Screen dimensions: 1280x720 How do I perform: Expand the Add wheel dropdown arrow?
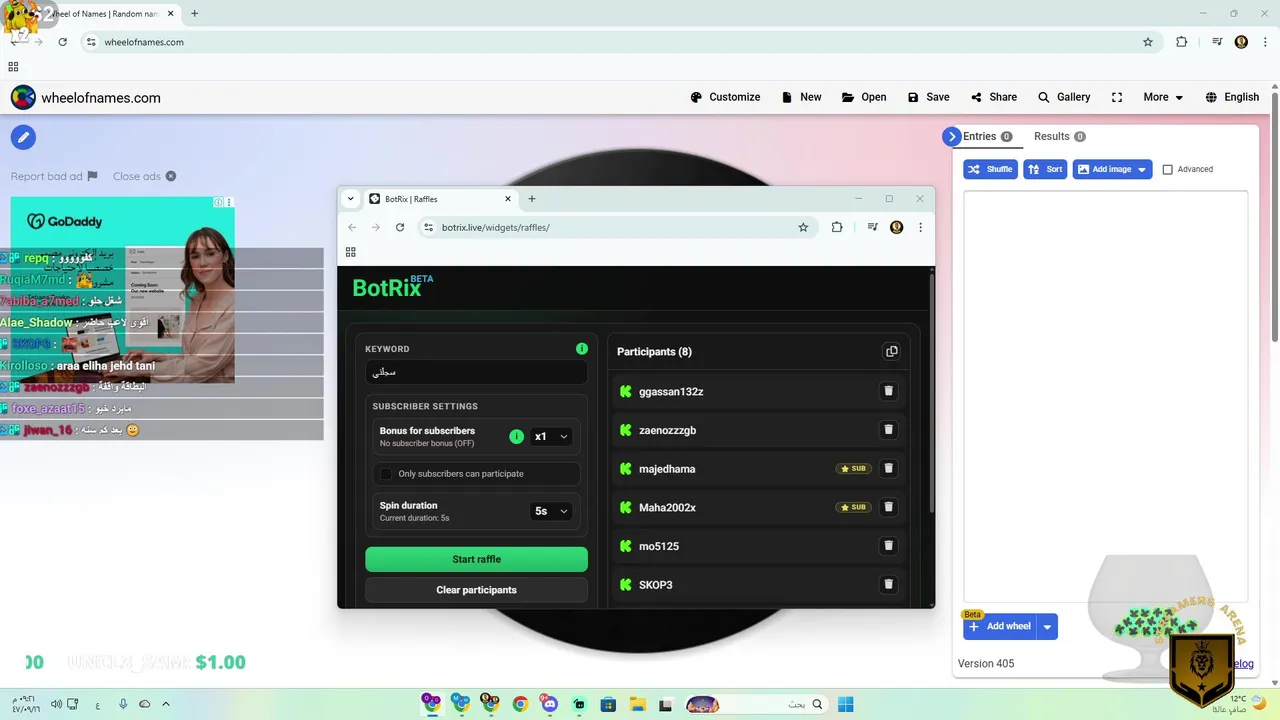point(1047,626)
